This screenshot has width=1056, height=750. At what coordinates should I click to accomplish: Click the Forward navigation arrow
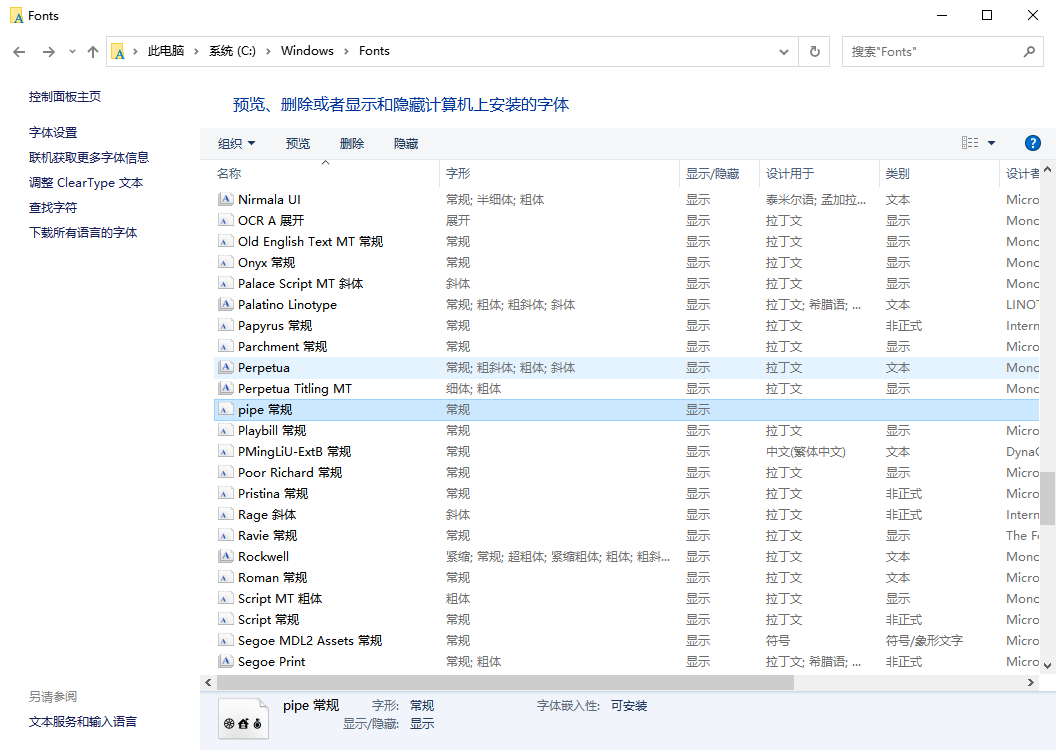48,52
